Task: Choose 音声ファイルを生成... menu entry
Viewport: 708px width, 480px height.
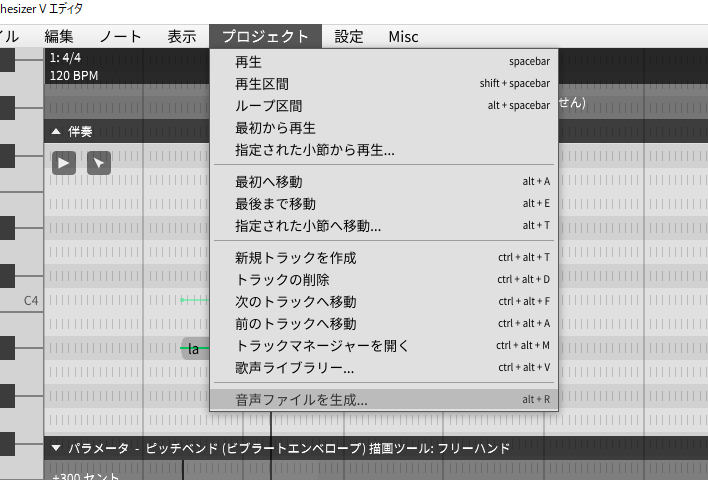Action: (x=384, y=400)
